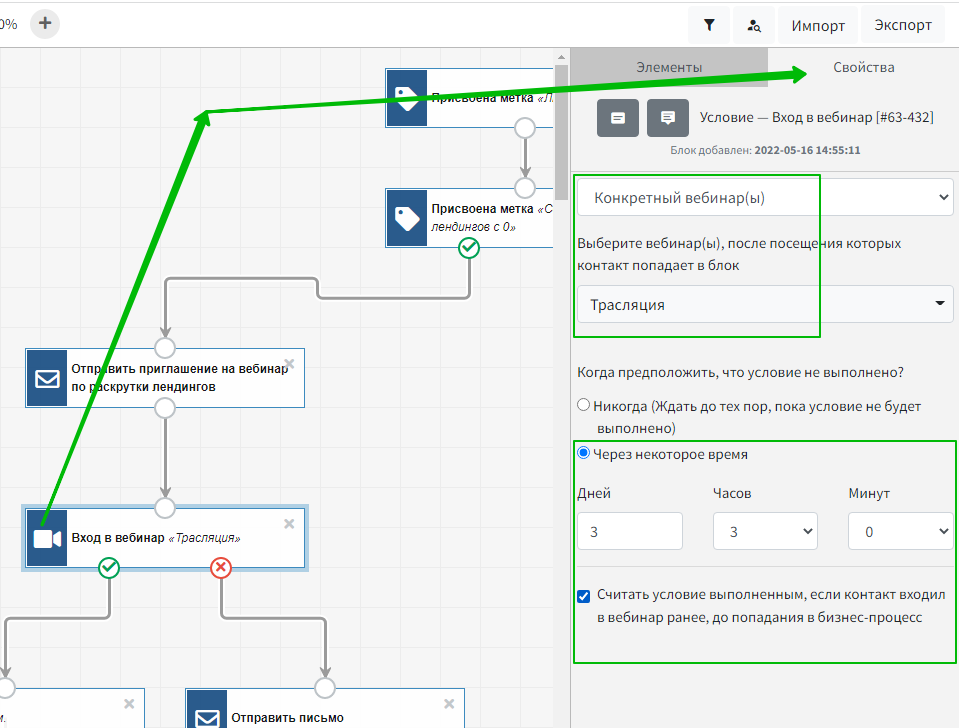Image resolution: width=959 pixels, height=728 pixels.
Task: Click envelope icon on invitation block
Action: [46, 378]
